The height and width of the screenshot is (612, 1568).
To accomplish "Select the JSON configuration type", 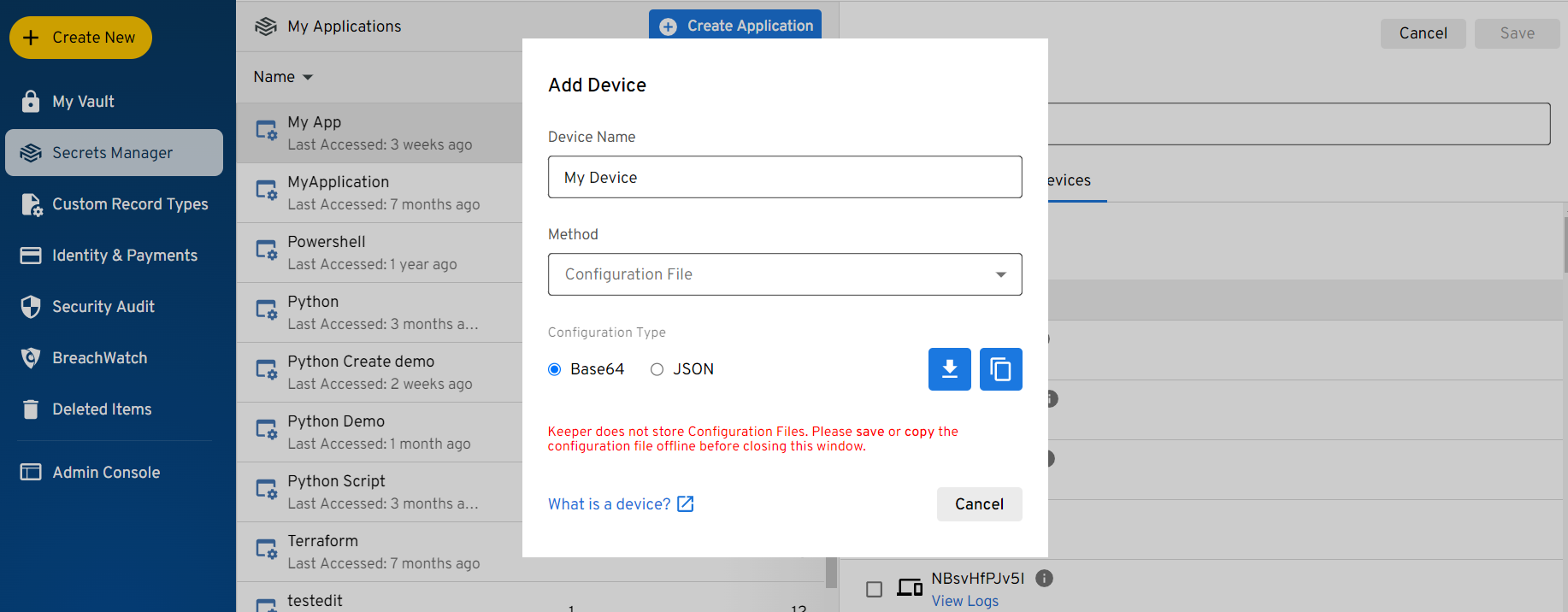I will pos(657,369).
